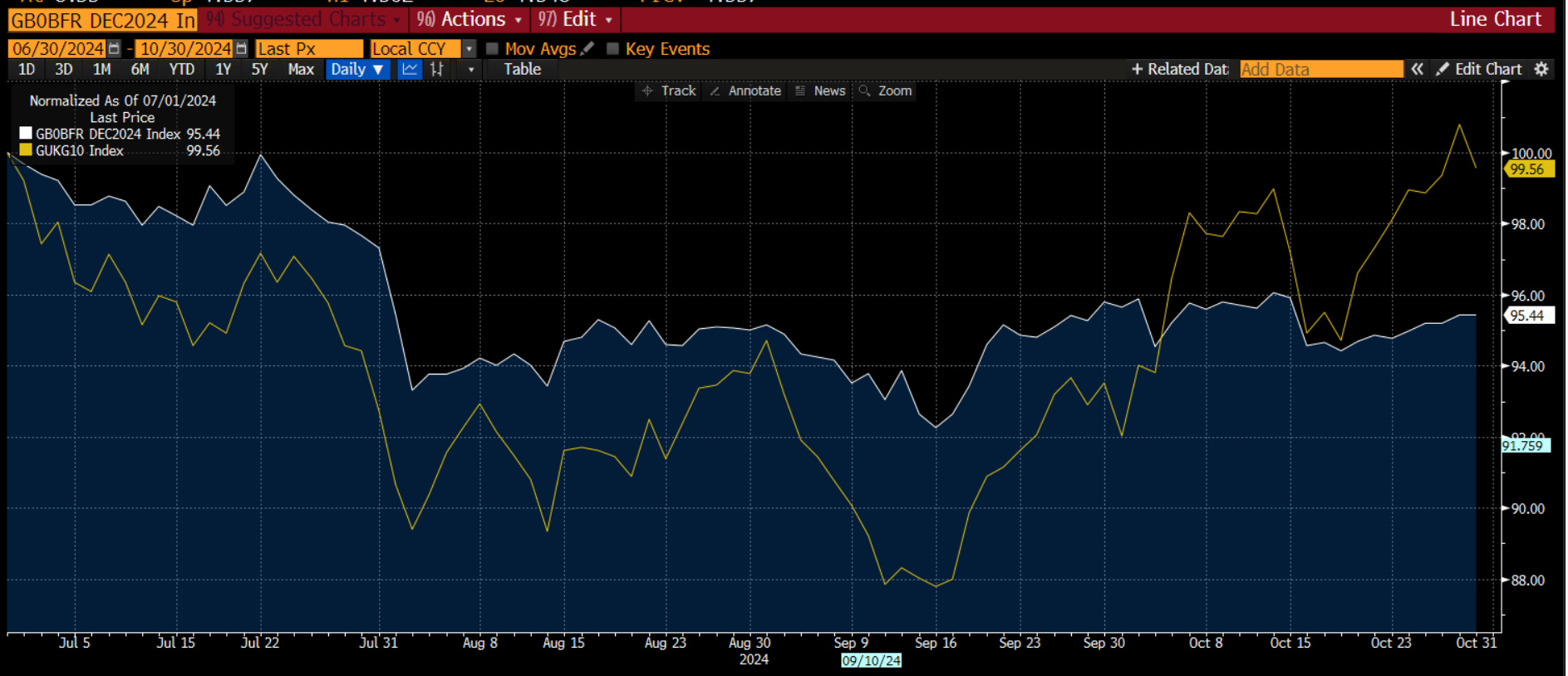Open chart settings gear icon
The image size is (1568, 676).
1541,70
